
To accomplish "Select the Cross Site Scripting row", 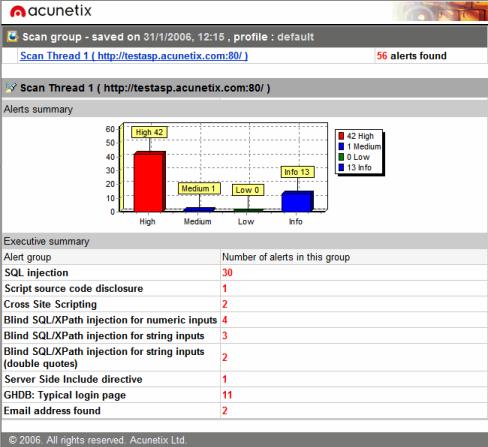I will pyautogui.click(x=244, y=304).
